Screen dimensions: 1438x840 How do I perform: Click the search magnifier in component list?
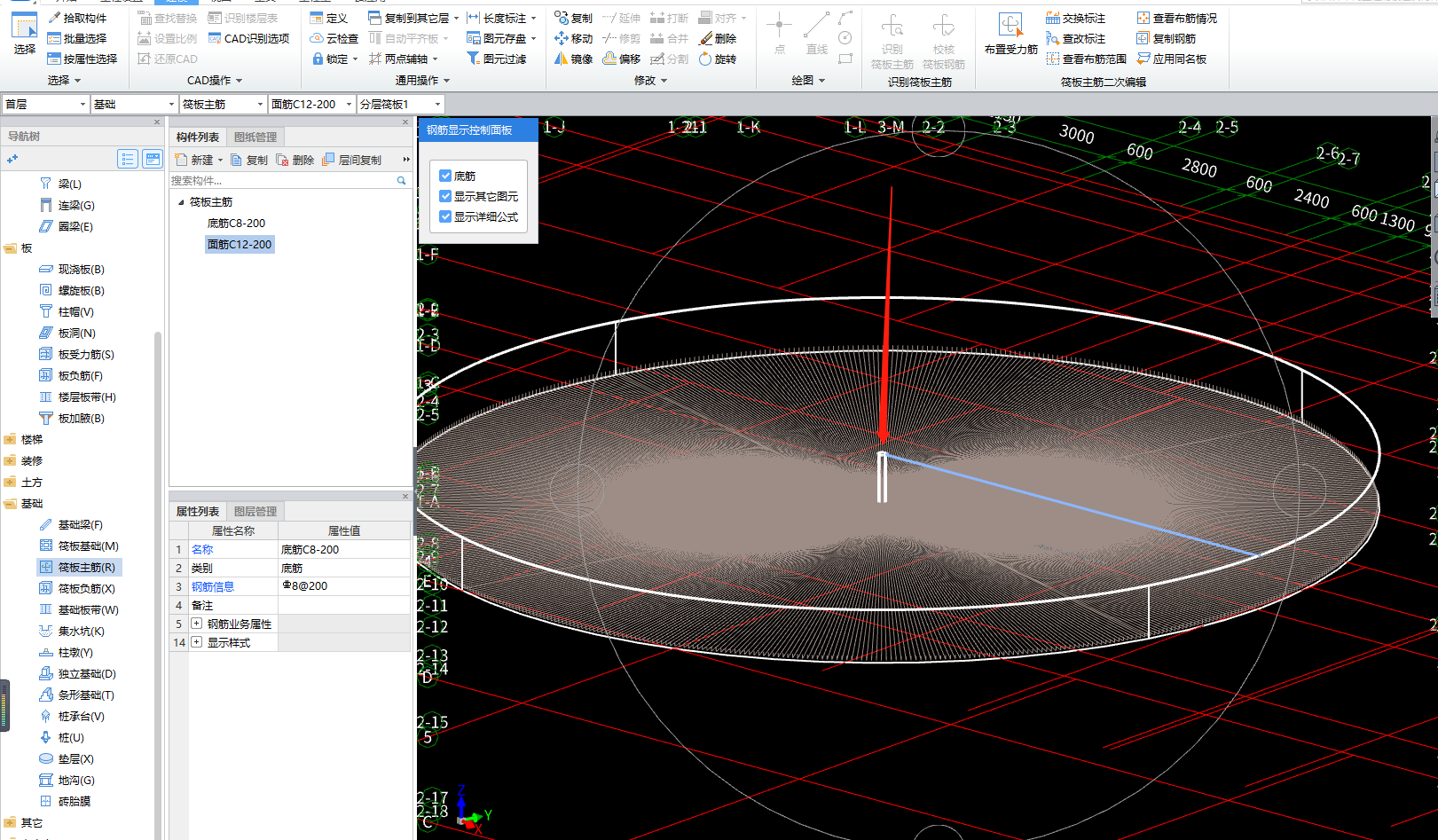point(401,180)
